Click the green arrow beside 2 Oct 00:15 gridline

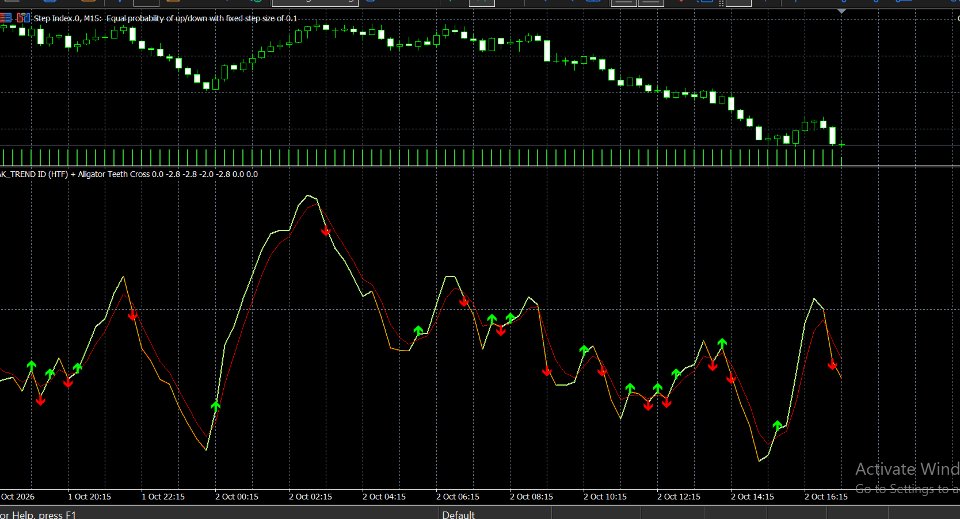216,406
